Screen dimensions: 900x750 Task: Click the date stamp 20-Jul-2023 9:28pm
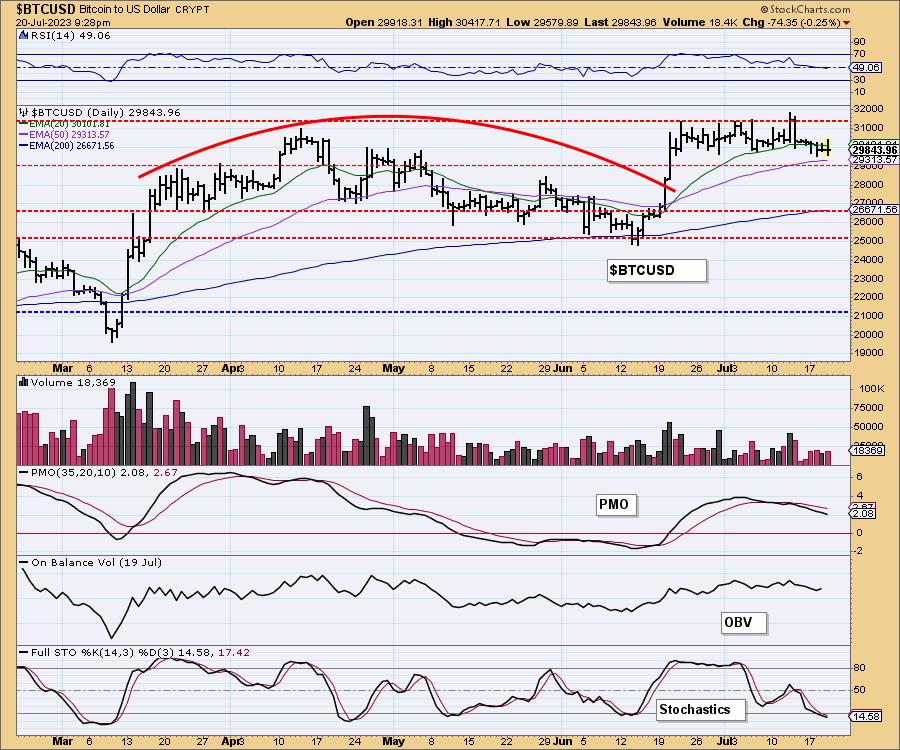point(63,23)
